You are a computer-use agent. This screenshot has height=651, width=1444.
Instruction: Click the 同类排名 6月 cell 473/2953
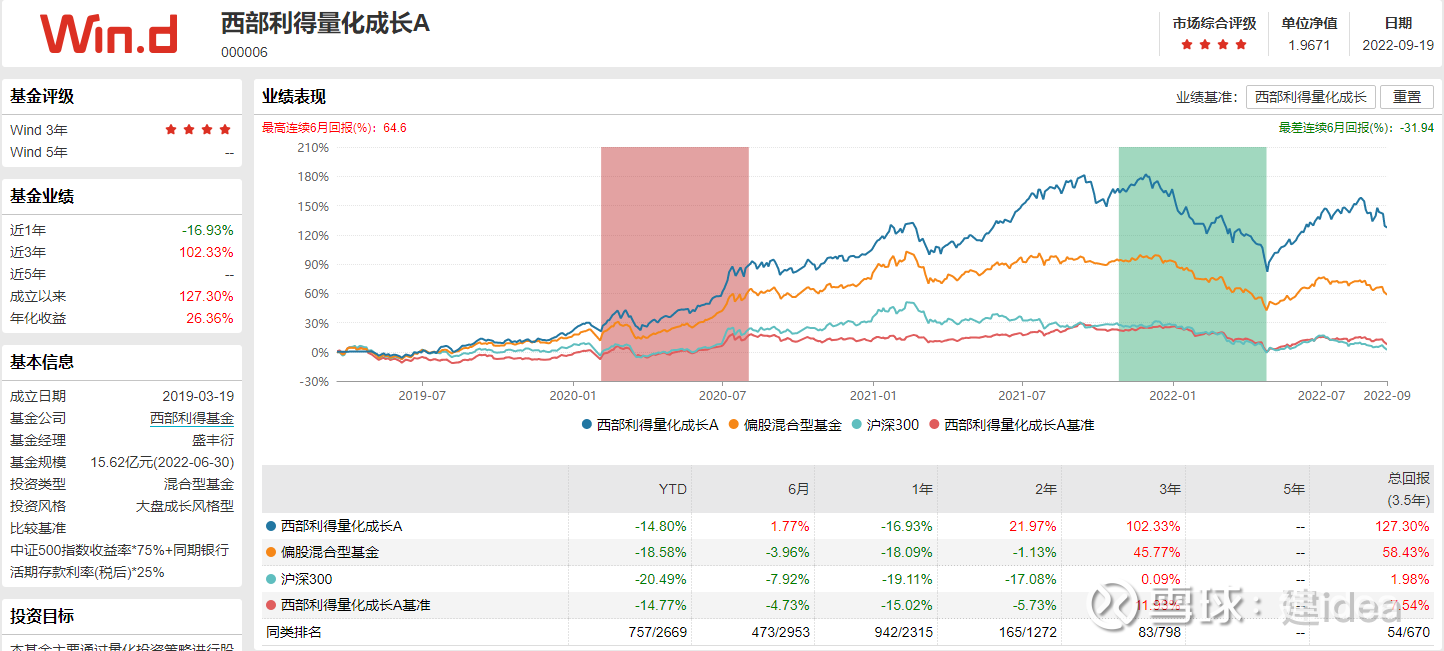(780, 632)
